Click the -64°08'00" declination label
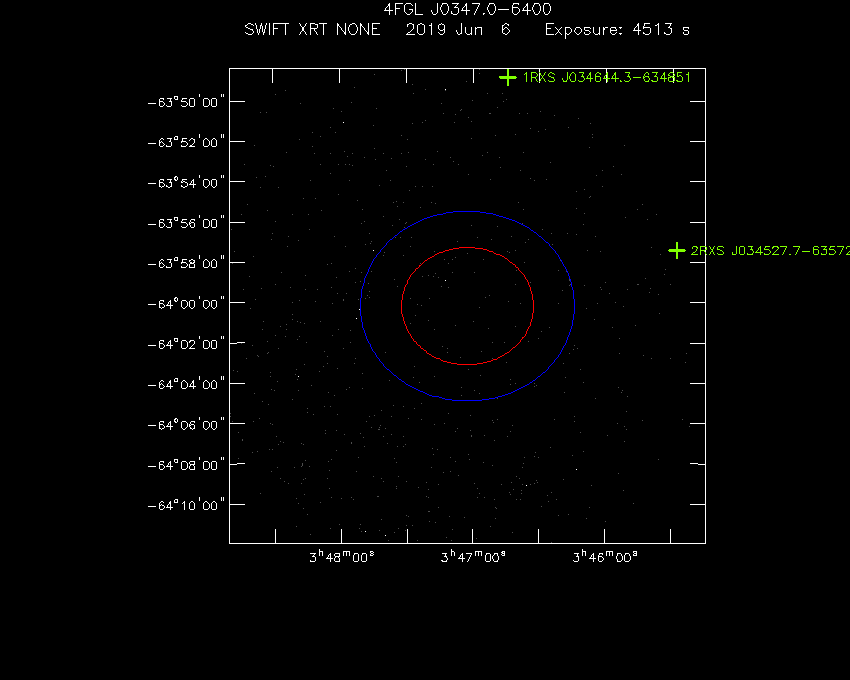This screenshot has height=680, width=850. click(186, 465)
